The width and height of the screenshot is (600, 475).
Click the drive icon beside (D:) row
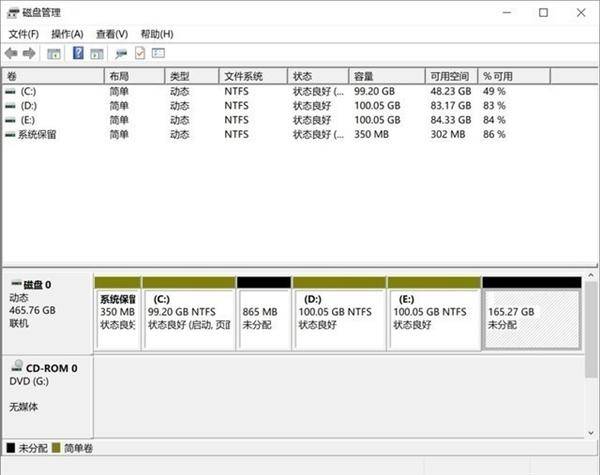(10, 106)
